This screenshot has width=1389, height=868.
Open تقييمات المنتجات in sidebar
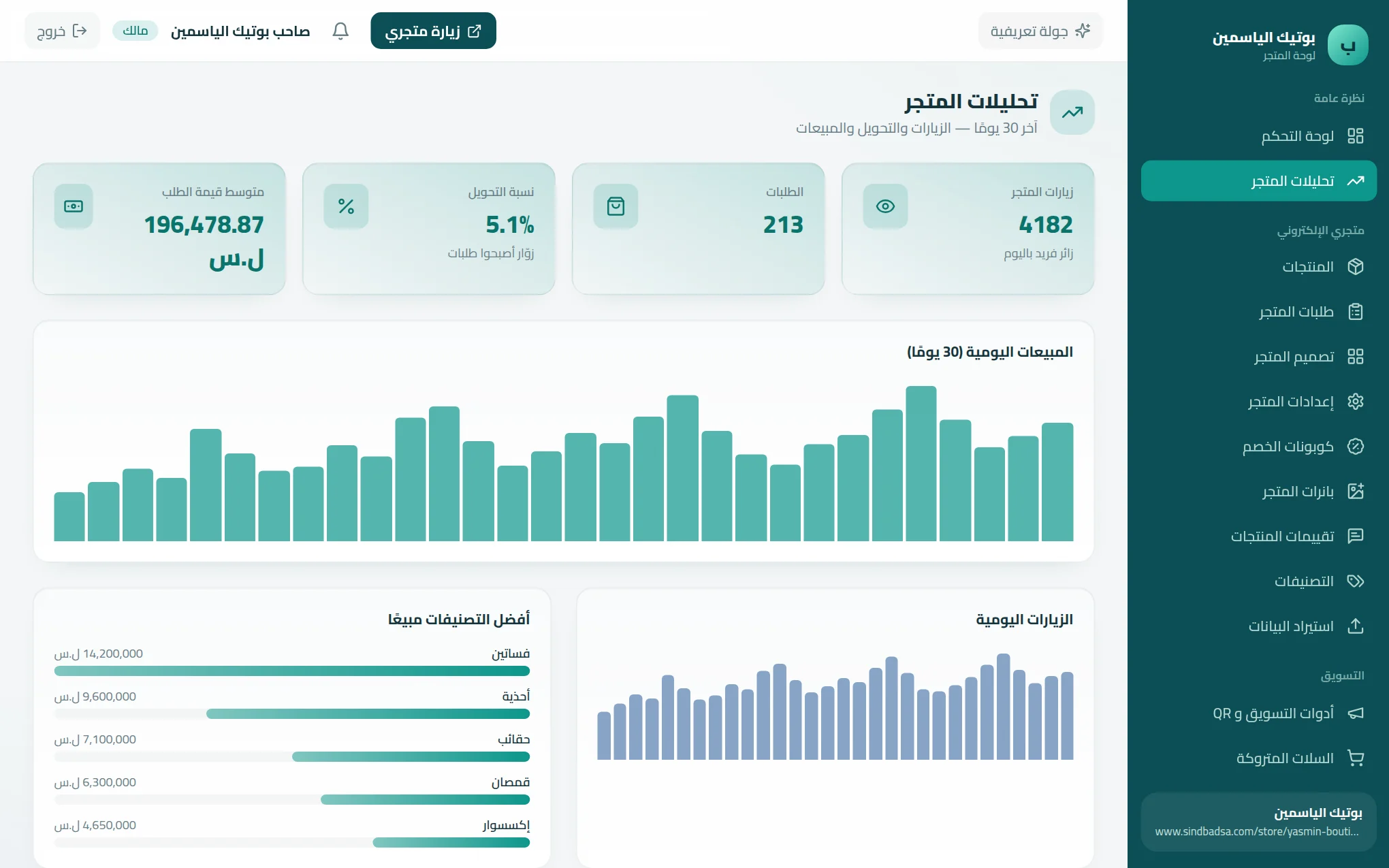click(1259, 536)
